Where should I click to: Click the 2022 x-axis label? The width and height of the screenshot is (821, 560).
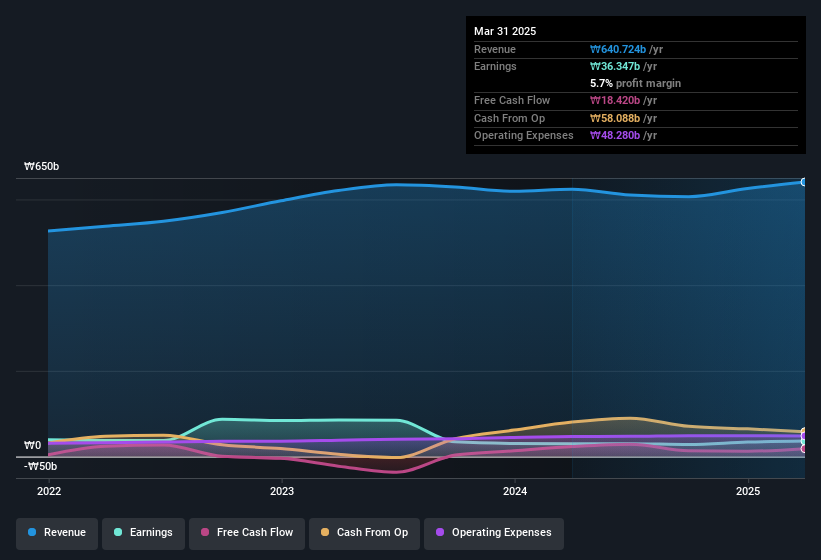pyautogui.click(x=49, y=491)
